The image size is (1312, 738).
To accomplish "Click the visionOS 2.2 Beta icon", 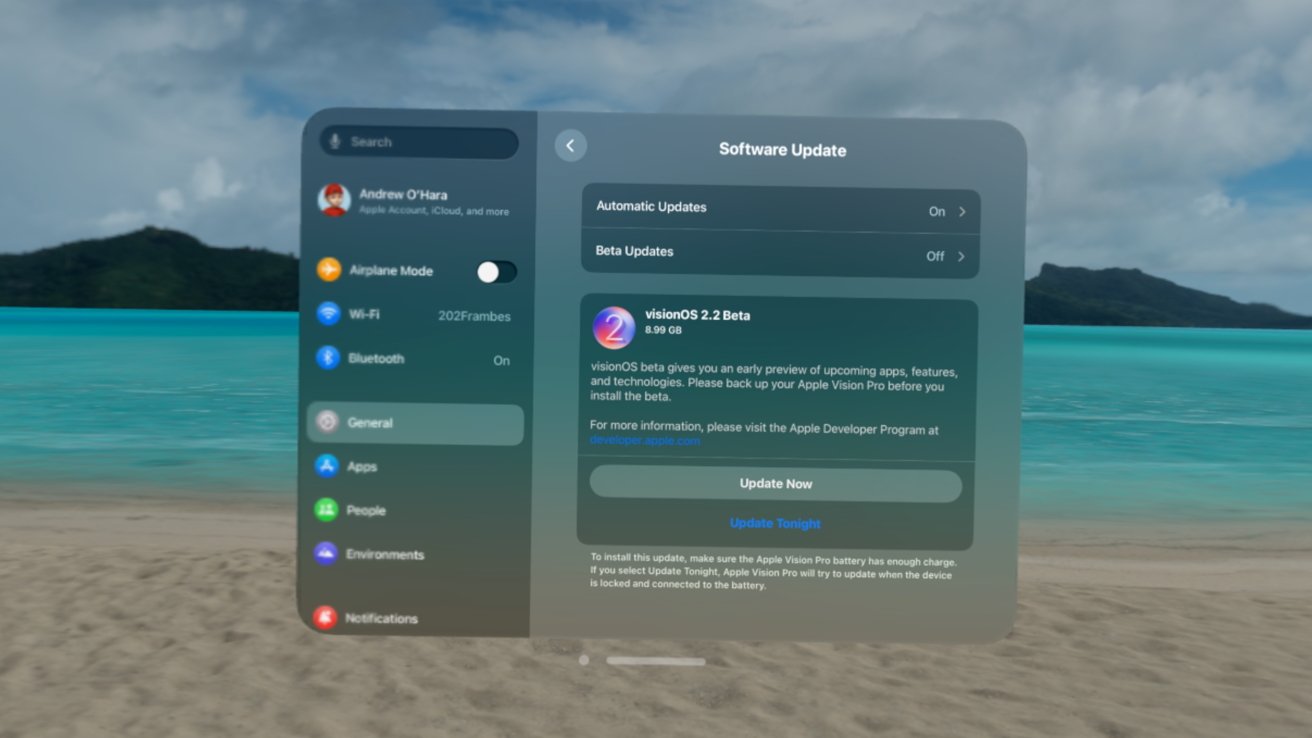I will pos(614,328).
